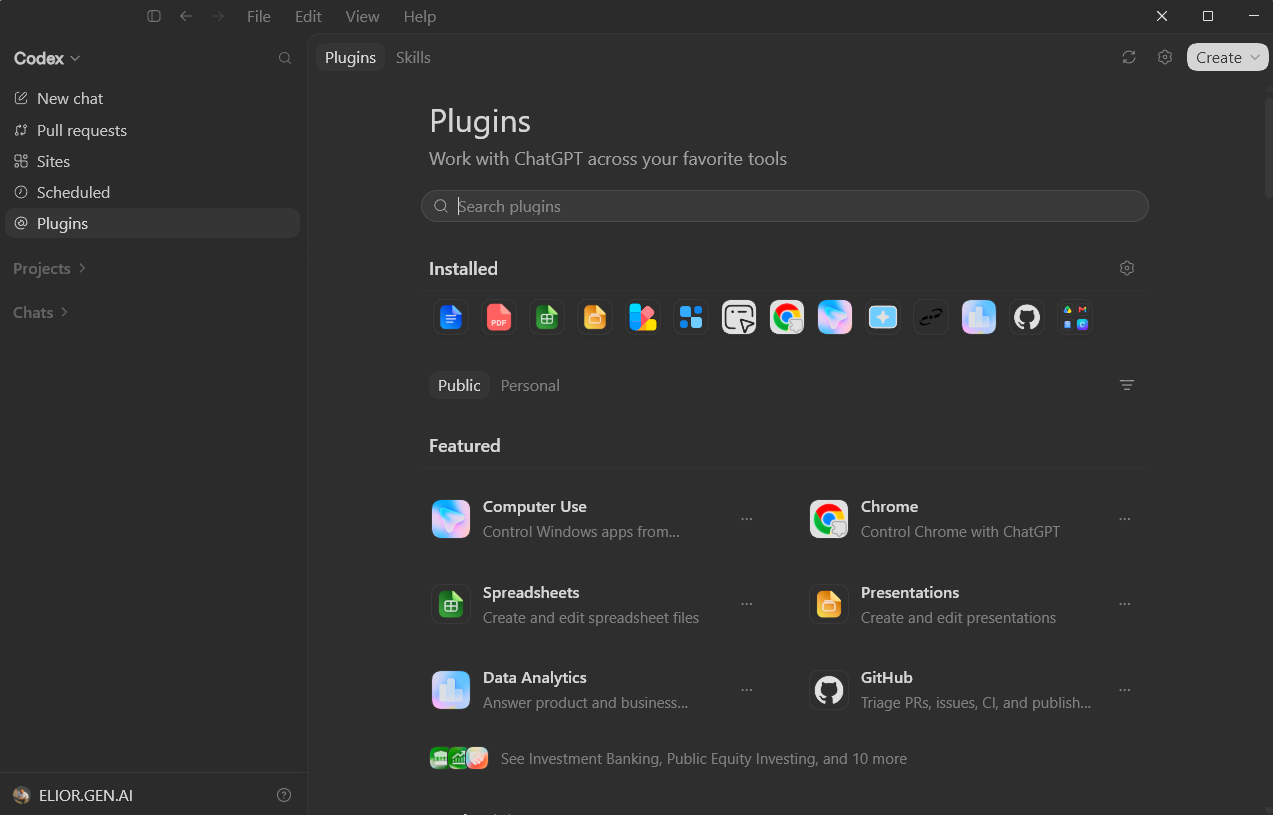Screen dimensions: 1273x815
Task: Open settings gear next to Create button
Action: pos(1165,57)
